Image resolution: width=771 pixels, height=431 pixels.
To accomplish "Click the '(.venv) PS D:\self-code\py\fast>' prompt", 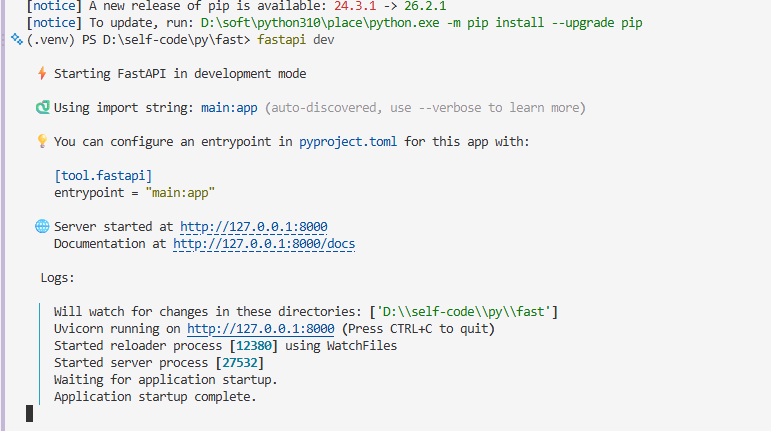I will (x=139, y=40).
